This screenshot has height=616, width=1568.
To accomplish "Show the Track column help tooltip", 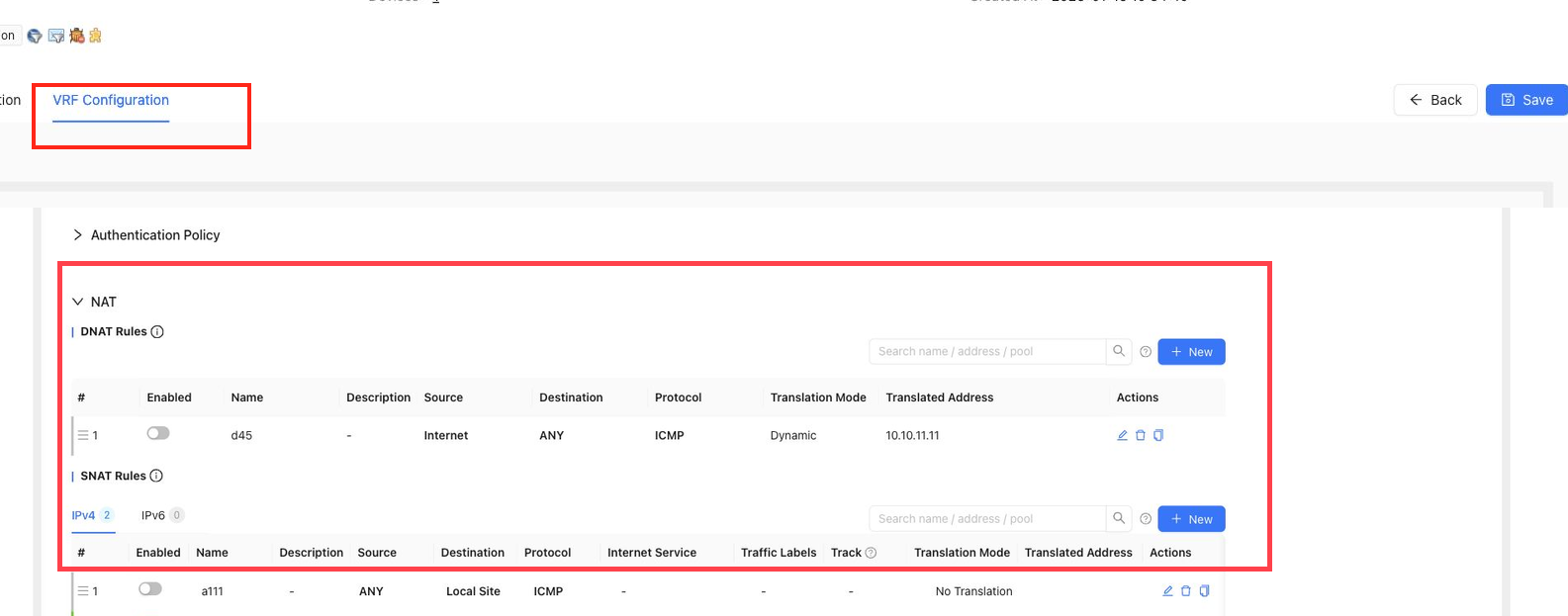I will pos(871,553).
